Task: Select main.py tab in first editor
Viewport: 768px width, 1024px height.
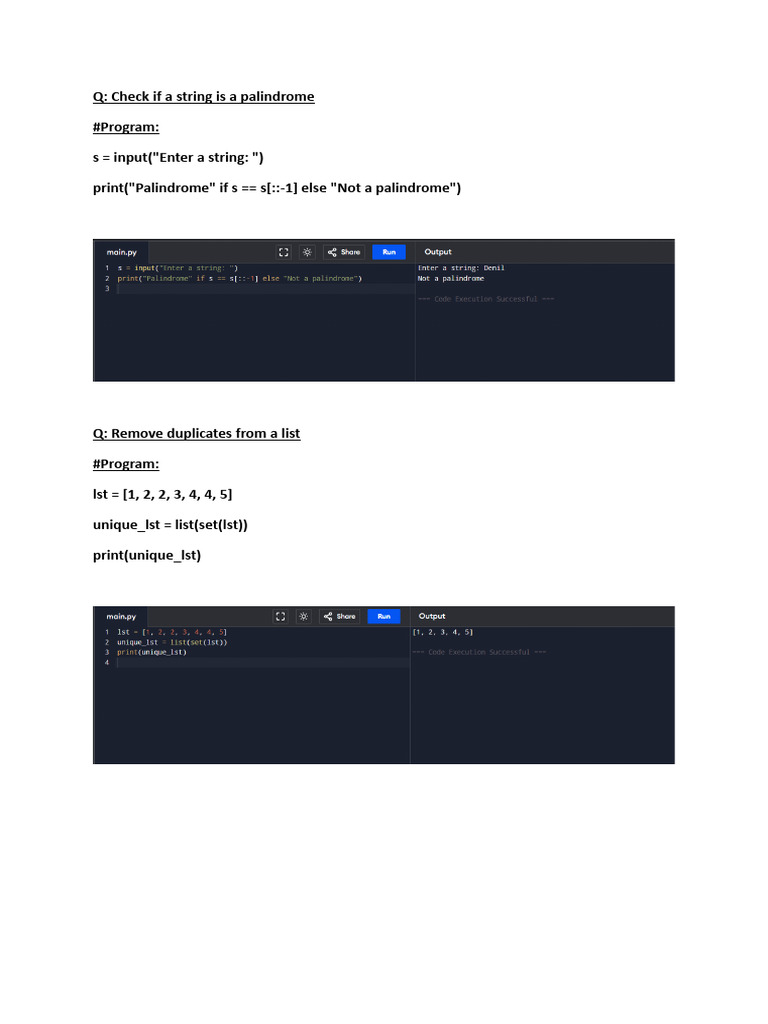Action: tap(121, 252)
